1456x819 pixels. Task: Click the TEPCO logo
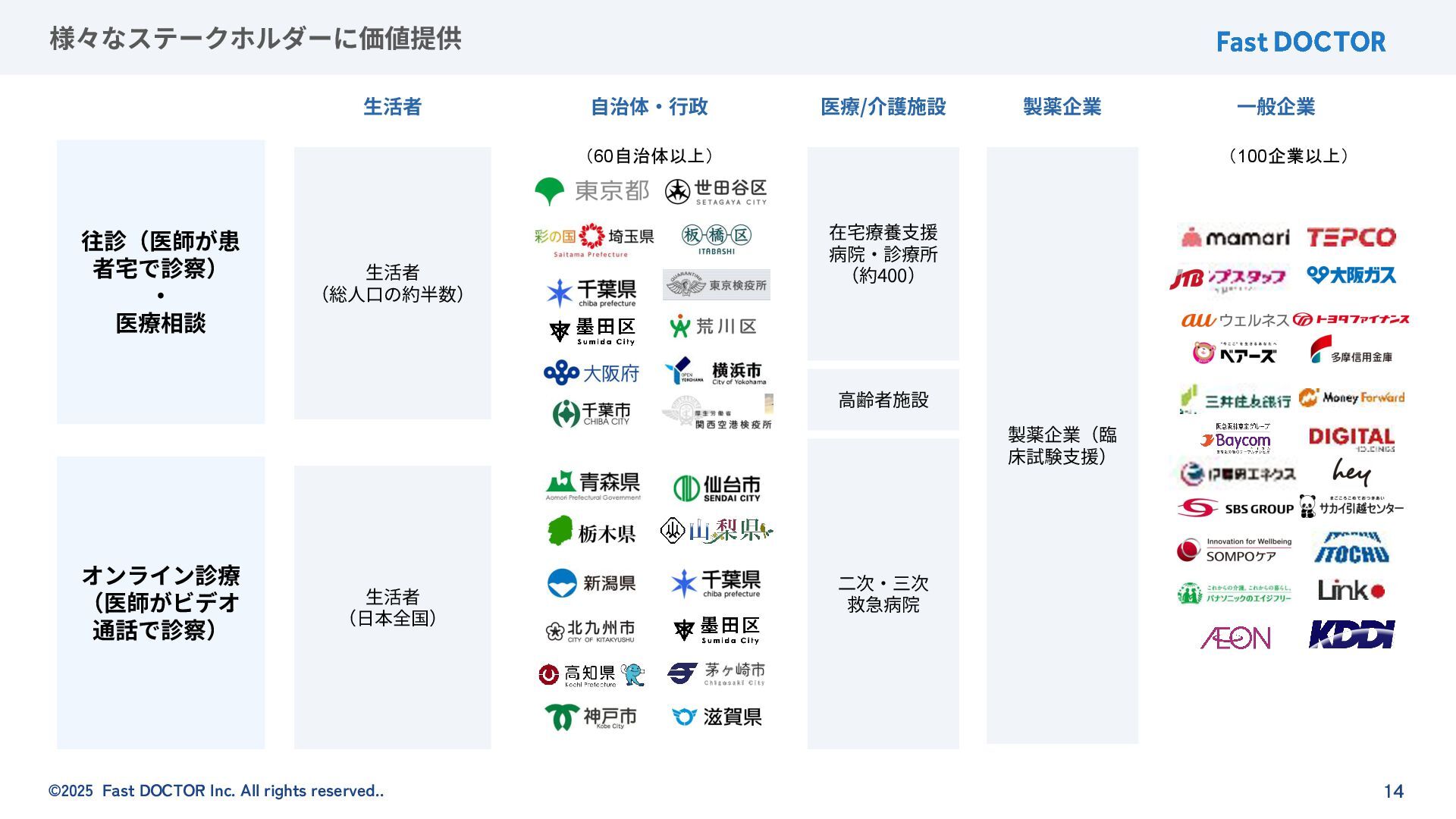coord(1351,237)
